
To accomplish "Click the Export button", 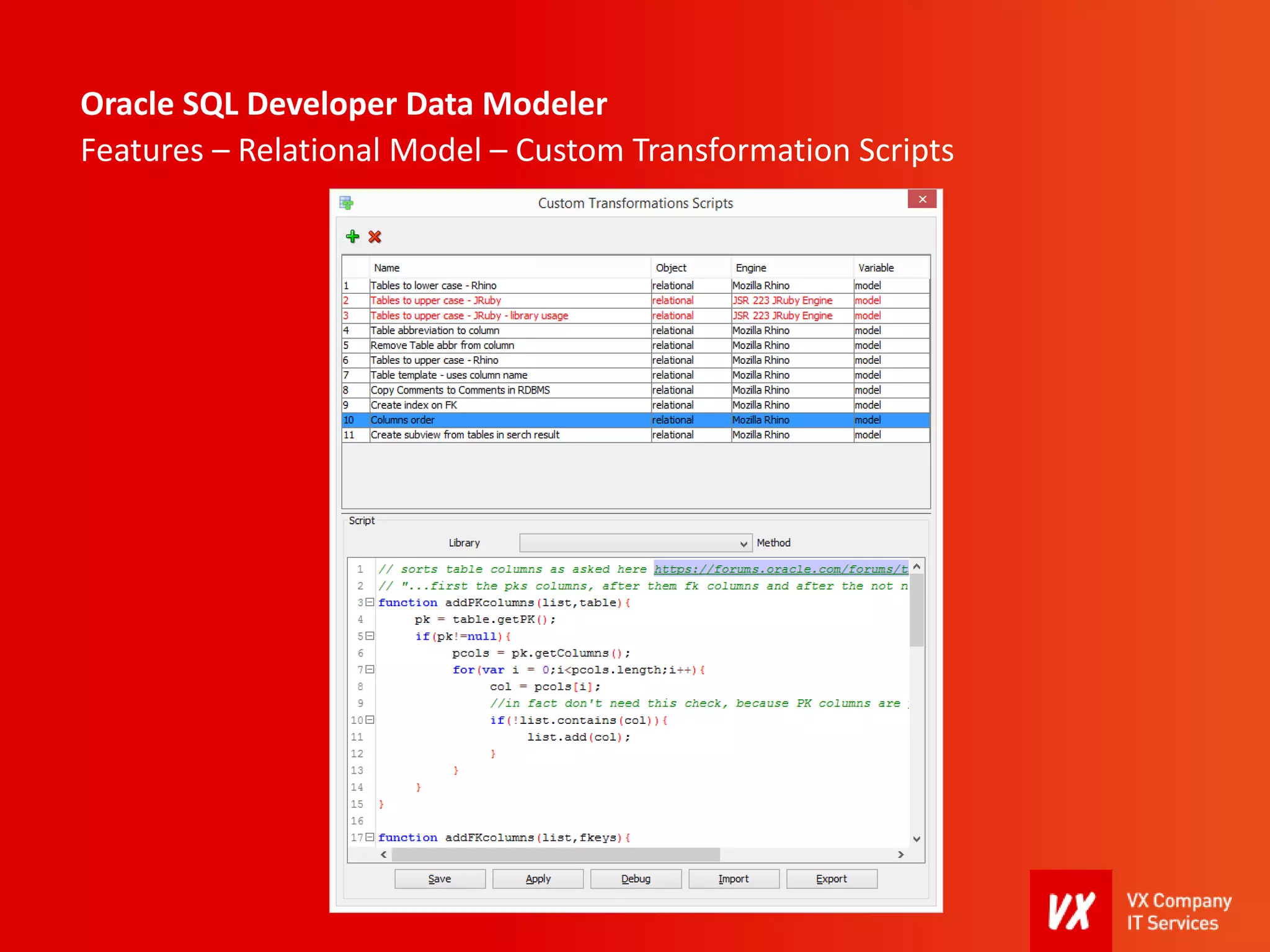I will pyautogui.click(x=832, y=879).
